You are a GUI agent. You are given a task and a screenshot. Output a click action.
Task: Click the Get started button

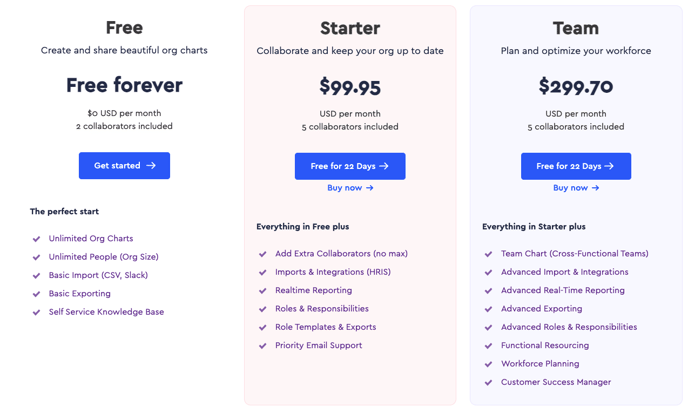(x=124, y=165)
